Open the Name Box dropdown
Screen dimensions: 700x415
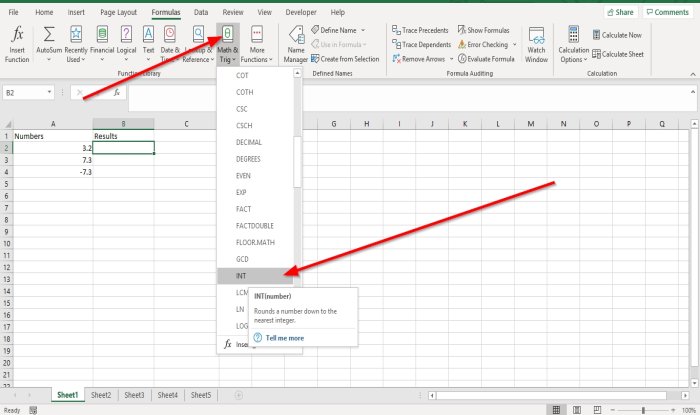[x=49, y=92]
